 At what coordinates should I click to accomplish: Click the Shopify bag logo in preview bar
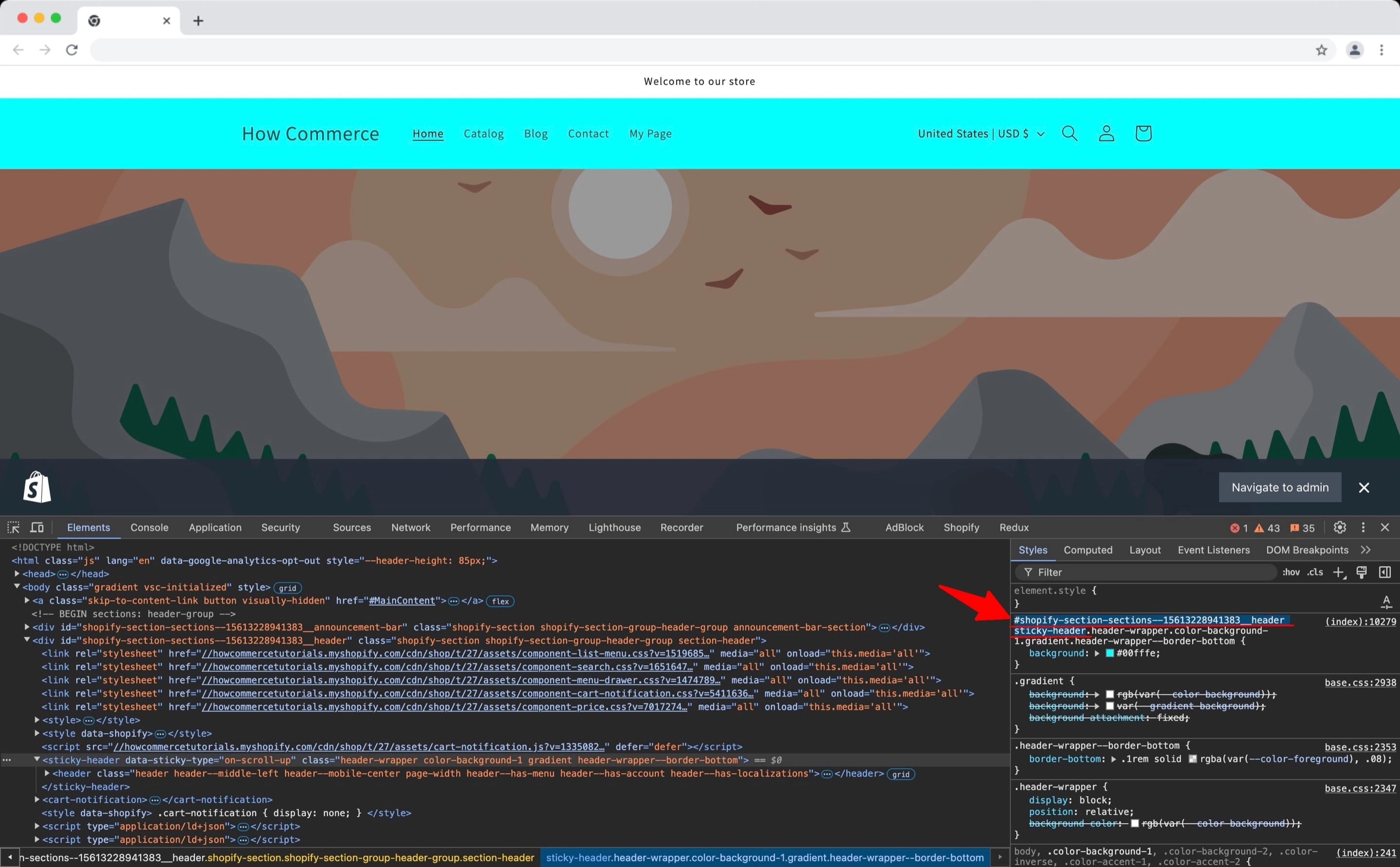[x=37, y=487]
